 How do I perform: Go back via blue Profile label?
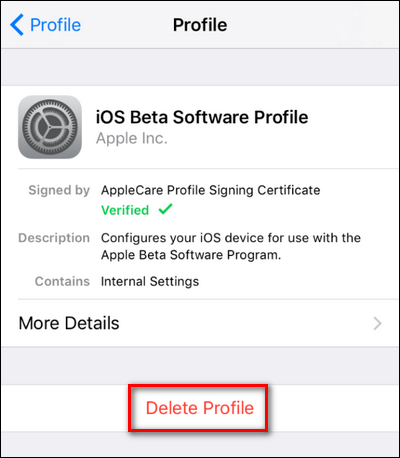55,25
